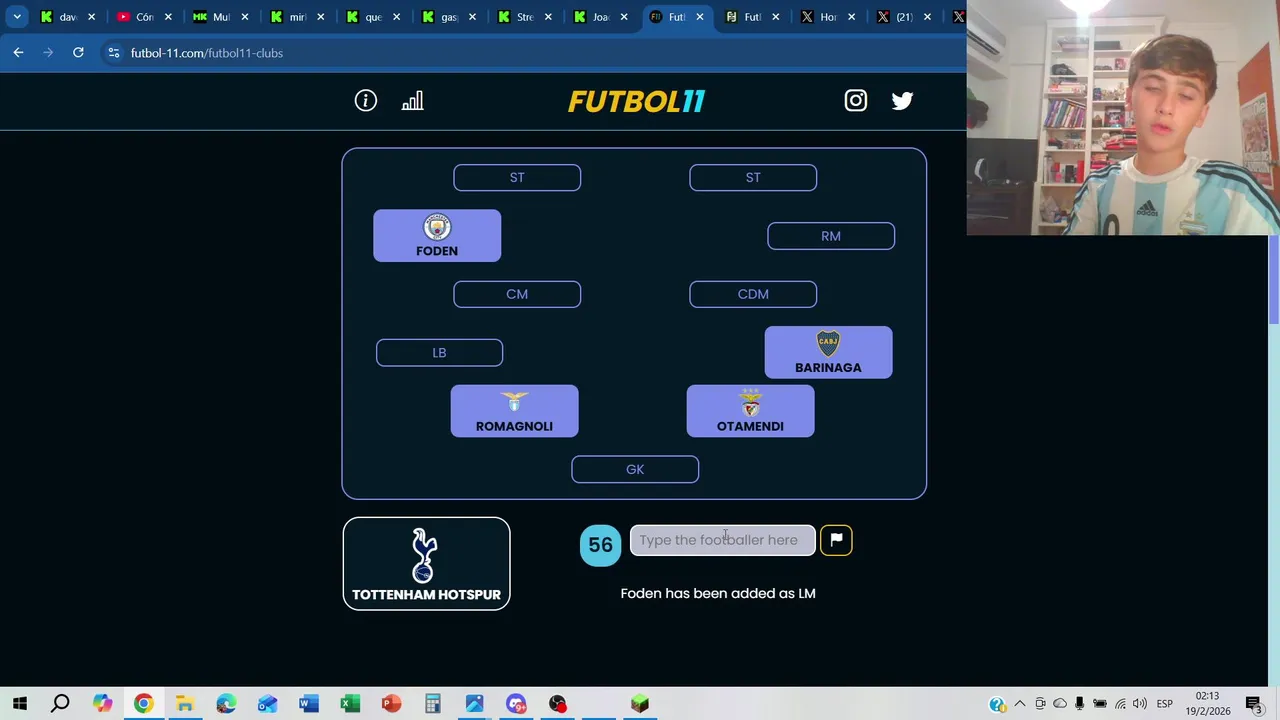
Task: Select the first ST position slot
Action: (517, 177)
